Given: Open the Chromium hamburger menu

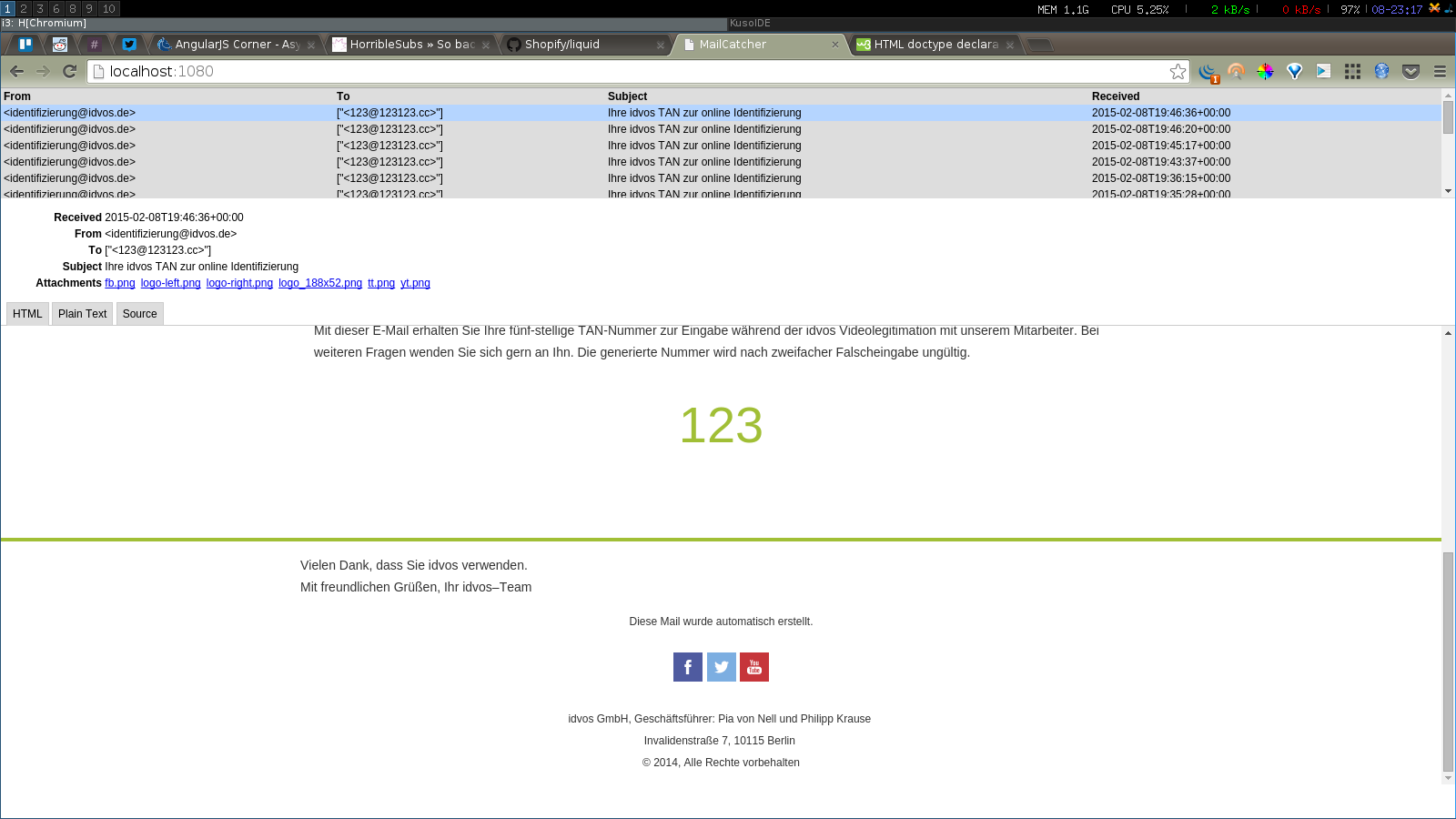Looking at the screenshot, I should tap(1440, 71).
